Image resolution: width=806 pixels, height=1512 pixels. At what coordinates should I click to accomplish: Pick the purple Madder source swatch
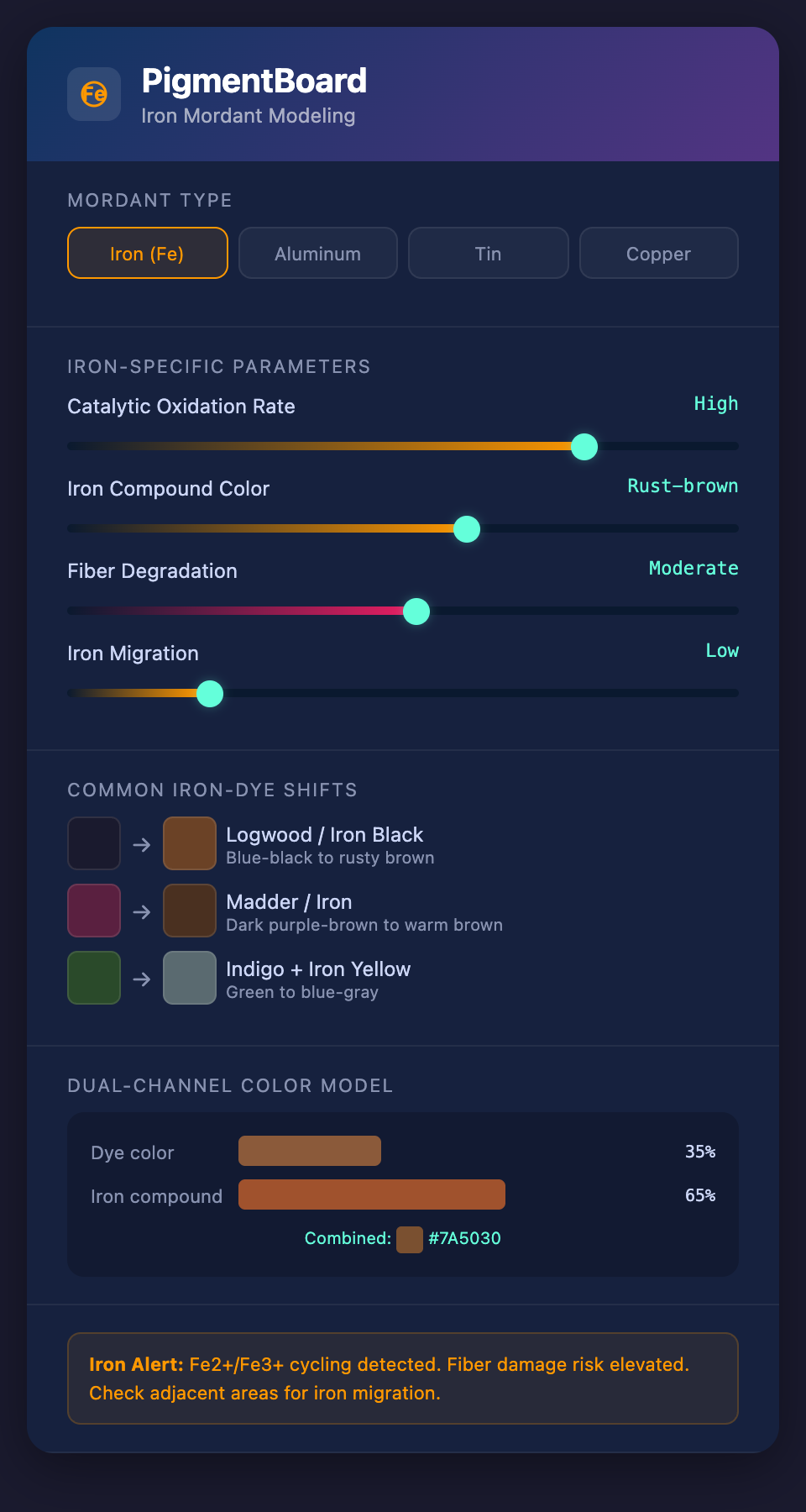point(94,911)
